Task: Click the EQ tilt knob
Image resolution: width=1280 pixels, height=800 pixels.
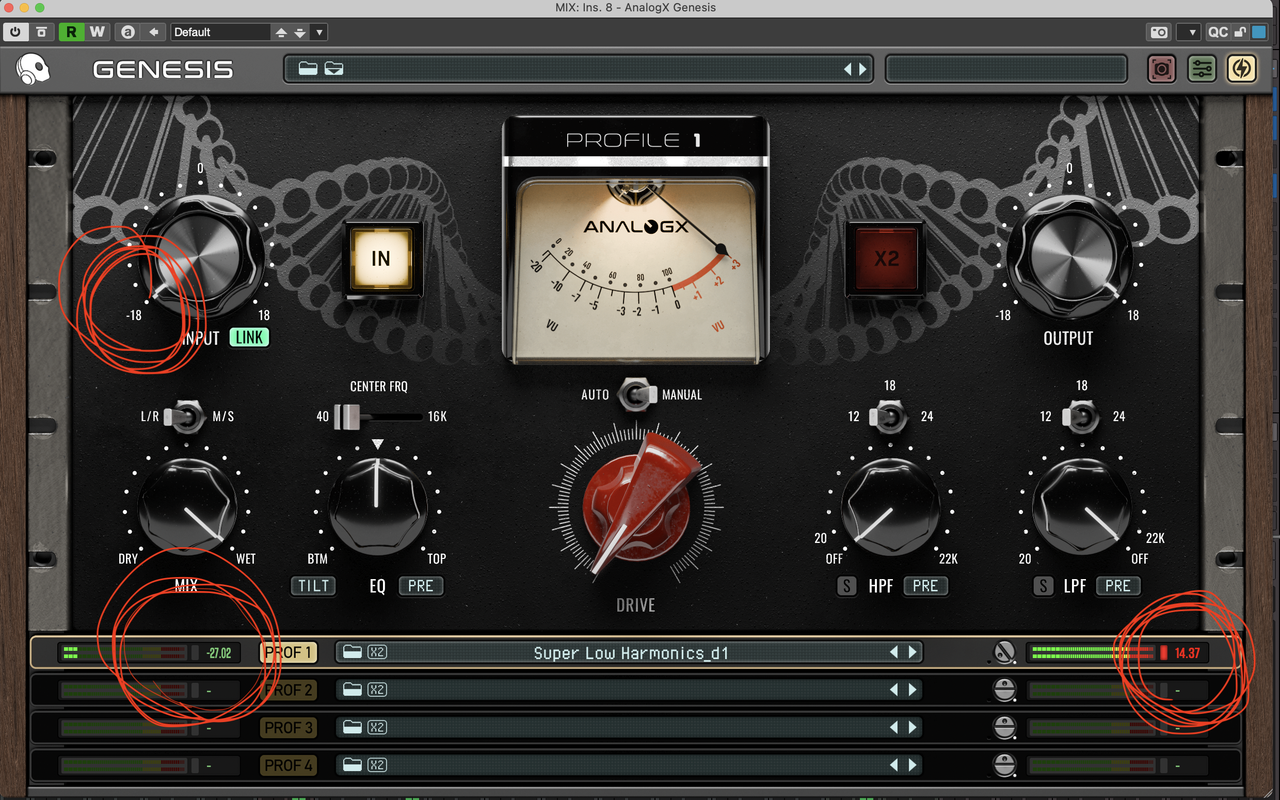Action: pos(378,505)
